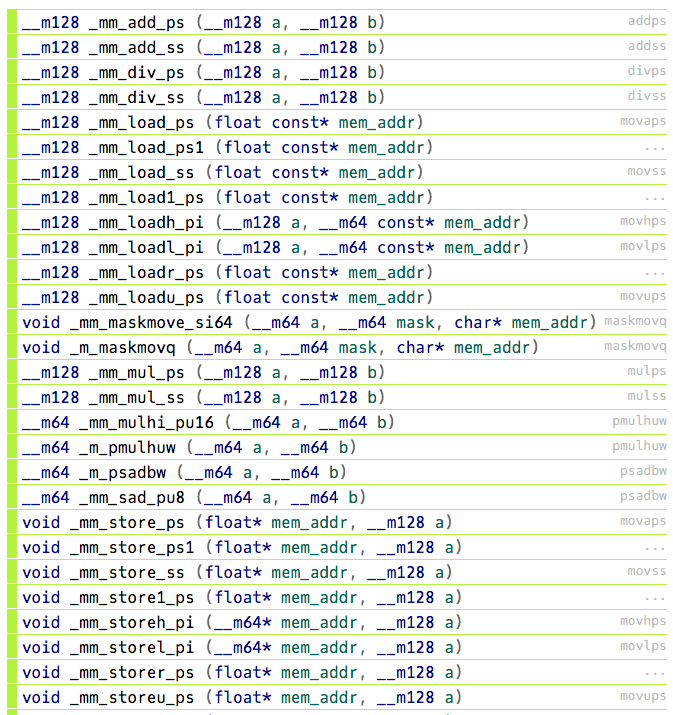The width and height of the screenshot is (673, 715).
Task: Click the divss instruction label
Action: coord(647,96)
